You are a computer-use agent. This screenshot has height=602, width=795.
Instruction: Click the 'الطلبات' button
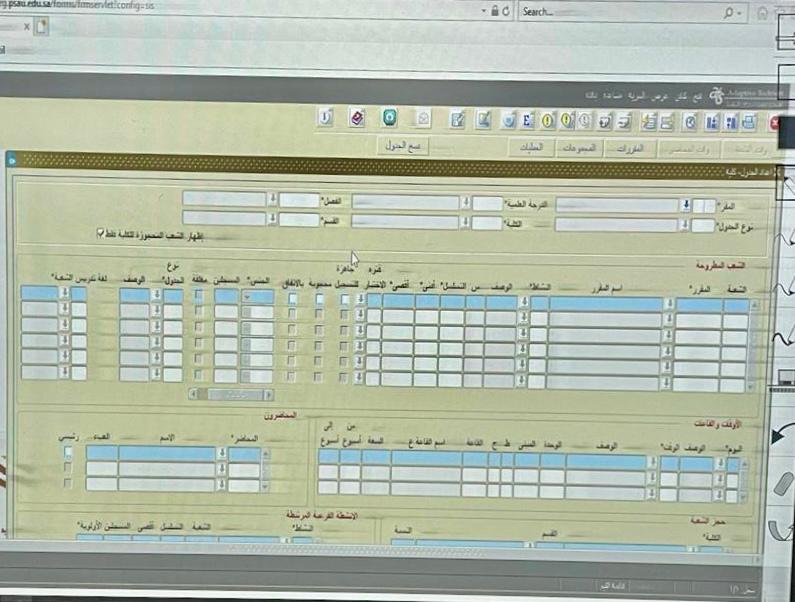[526, 148]
